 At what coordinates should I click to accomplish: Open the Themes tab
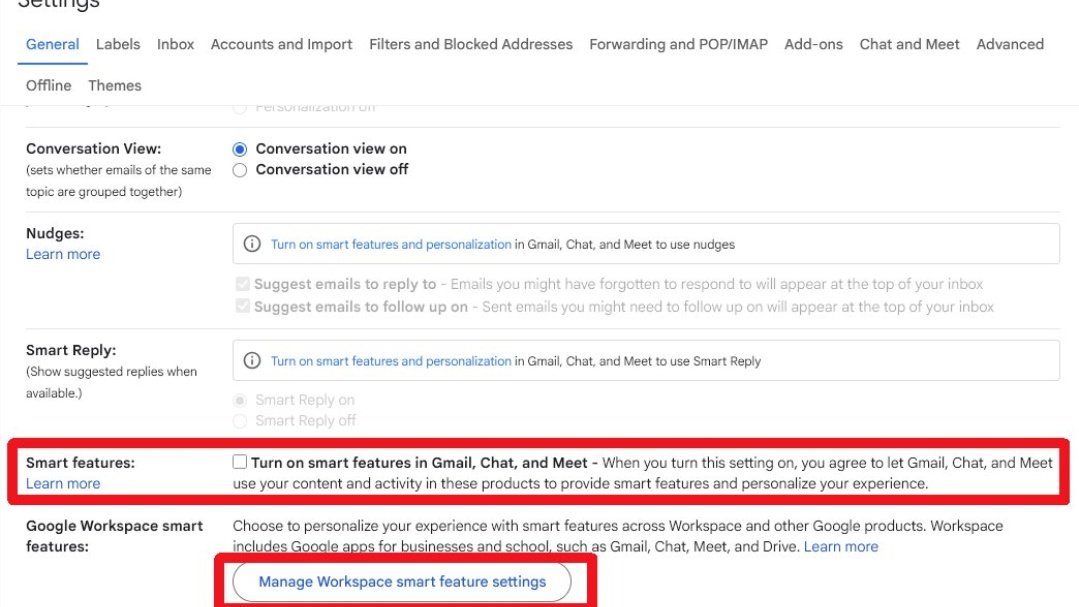[x=115, y=85]
